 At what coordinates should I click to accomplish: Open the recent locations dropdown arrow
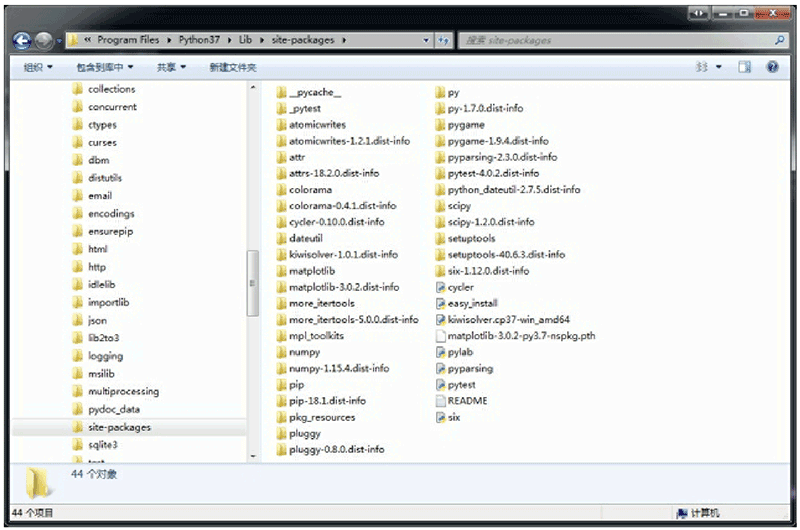(59, 41)
